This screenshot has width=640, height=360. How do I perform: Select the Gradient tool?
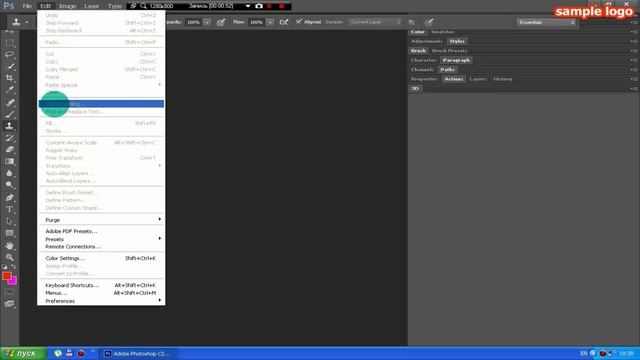coord(9,161)
